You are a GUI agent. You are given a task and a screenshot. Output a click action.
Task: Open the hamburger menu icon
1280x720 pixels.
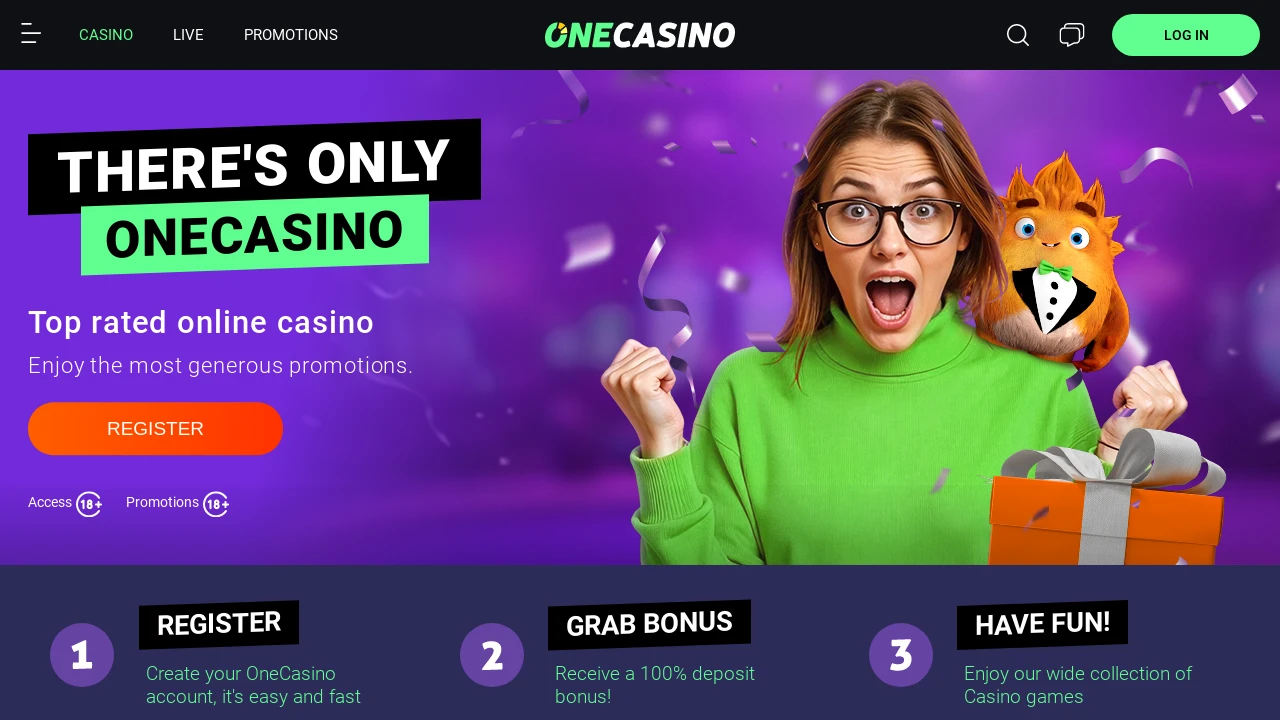coord(31,34)
